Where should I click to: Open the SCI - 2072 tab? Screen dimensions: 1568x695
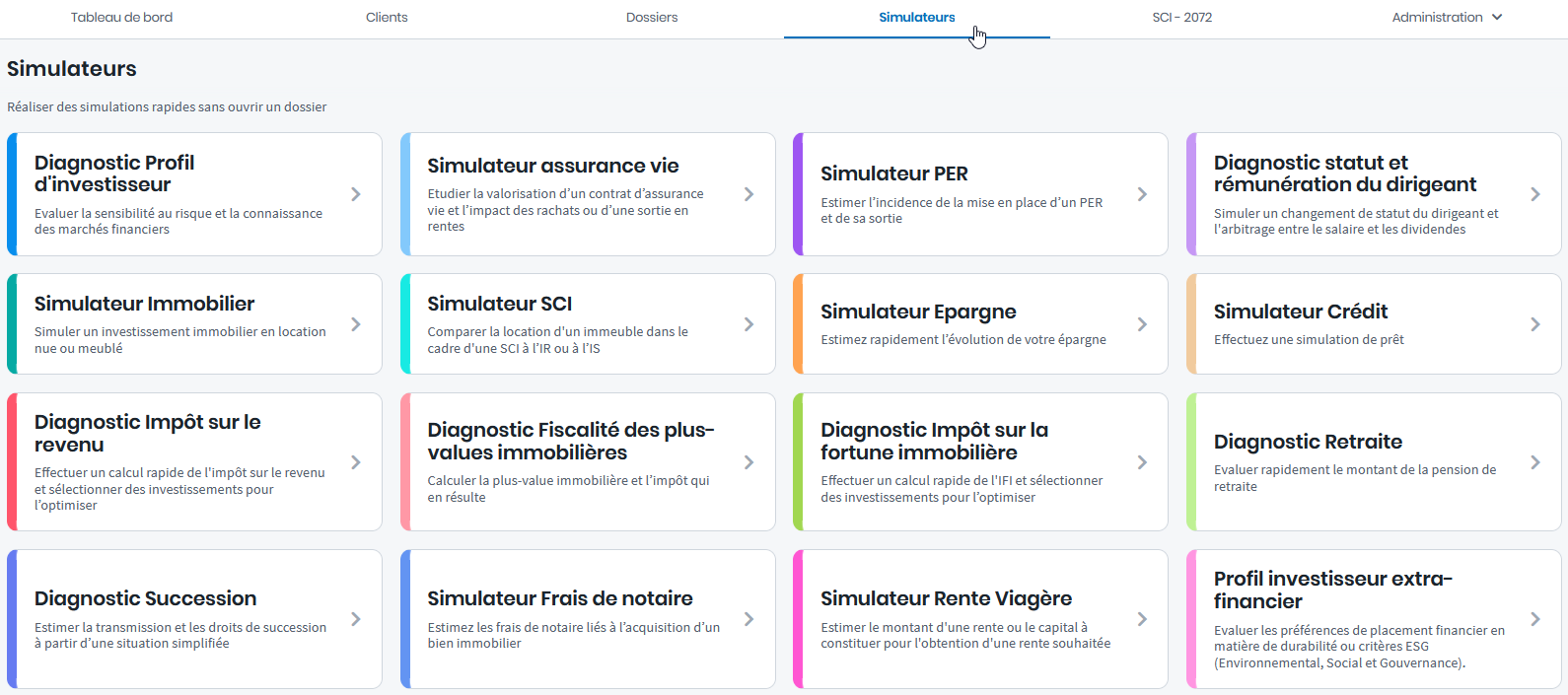tap(1181, 18)
